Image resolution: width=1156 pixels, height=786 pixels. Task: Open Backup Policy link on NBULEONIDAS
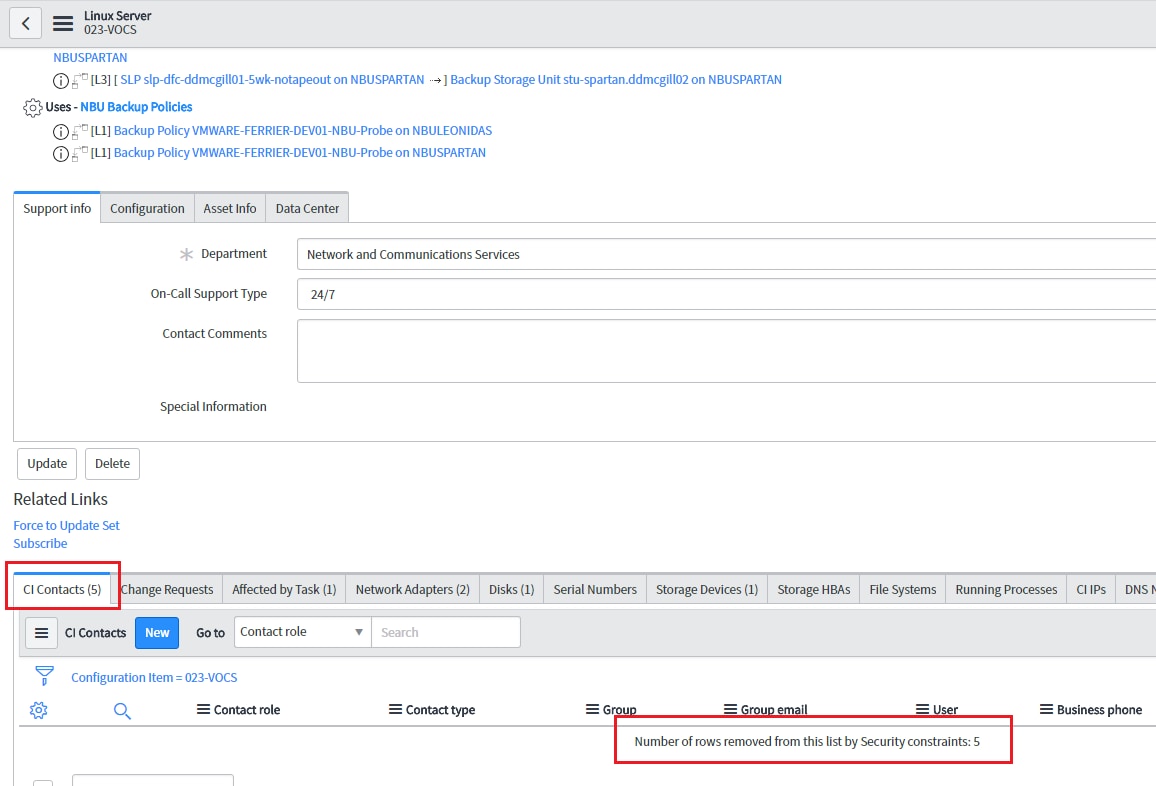(302, 131)
